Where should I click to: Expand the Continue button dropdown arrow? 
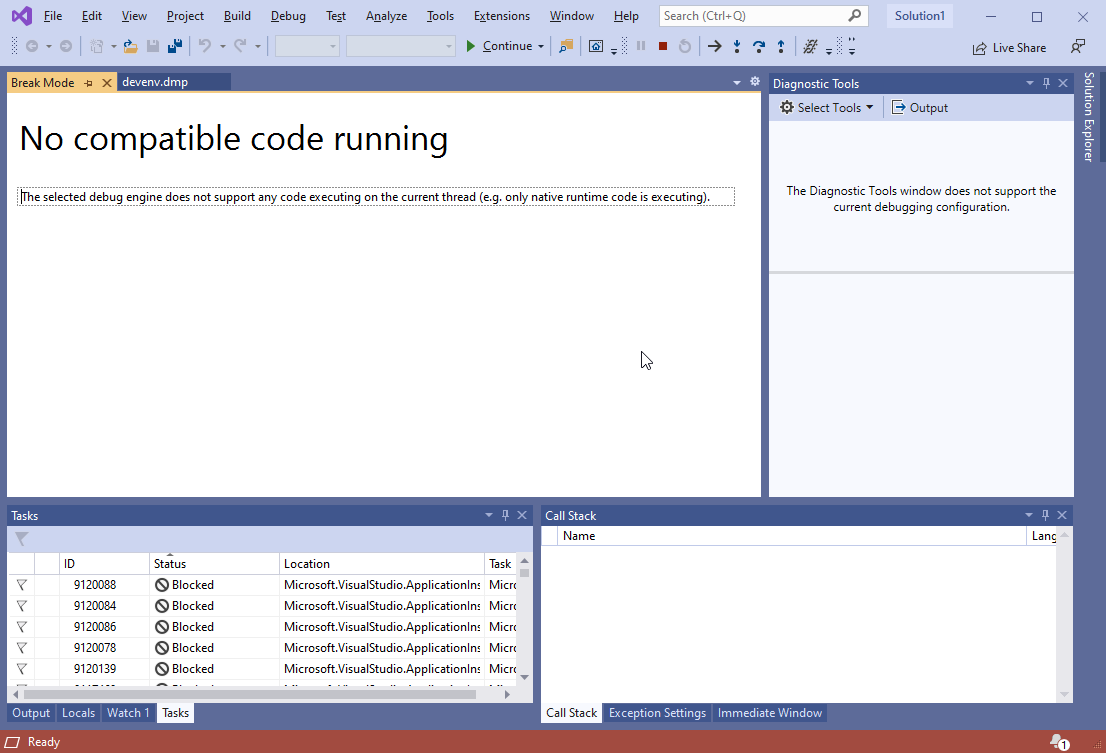coord(541,47)
